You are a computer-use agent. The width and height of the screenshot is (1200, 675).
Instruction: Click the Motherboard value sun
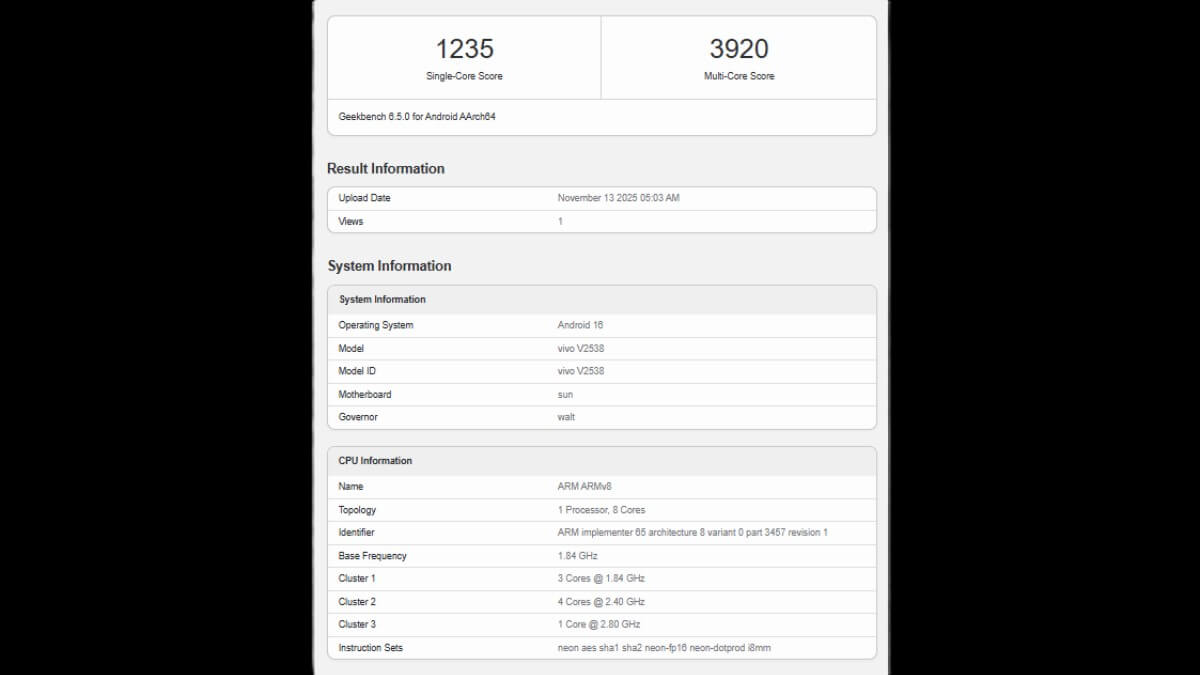[x=565, y=394]
